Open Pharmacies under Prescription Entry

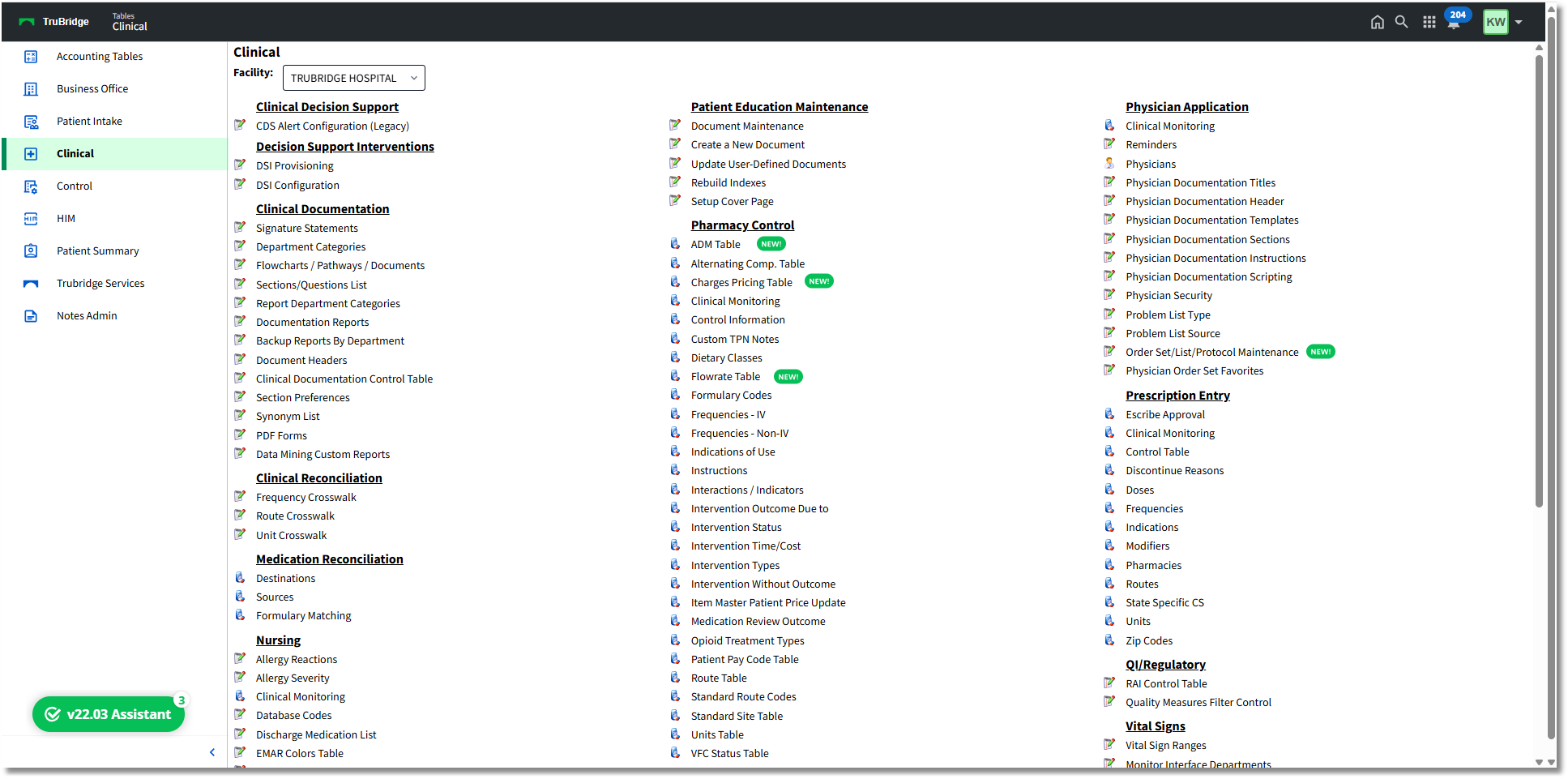[x=1153, y=565]
